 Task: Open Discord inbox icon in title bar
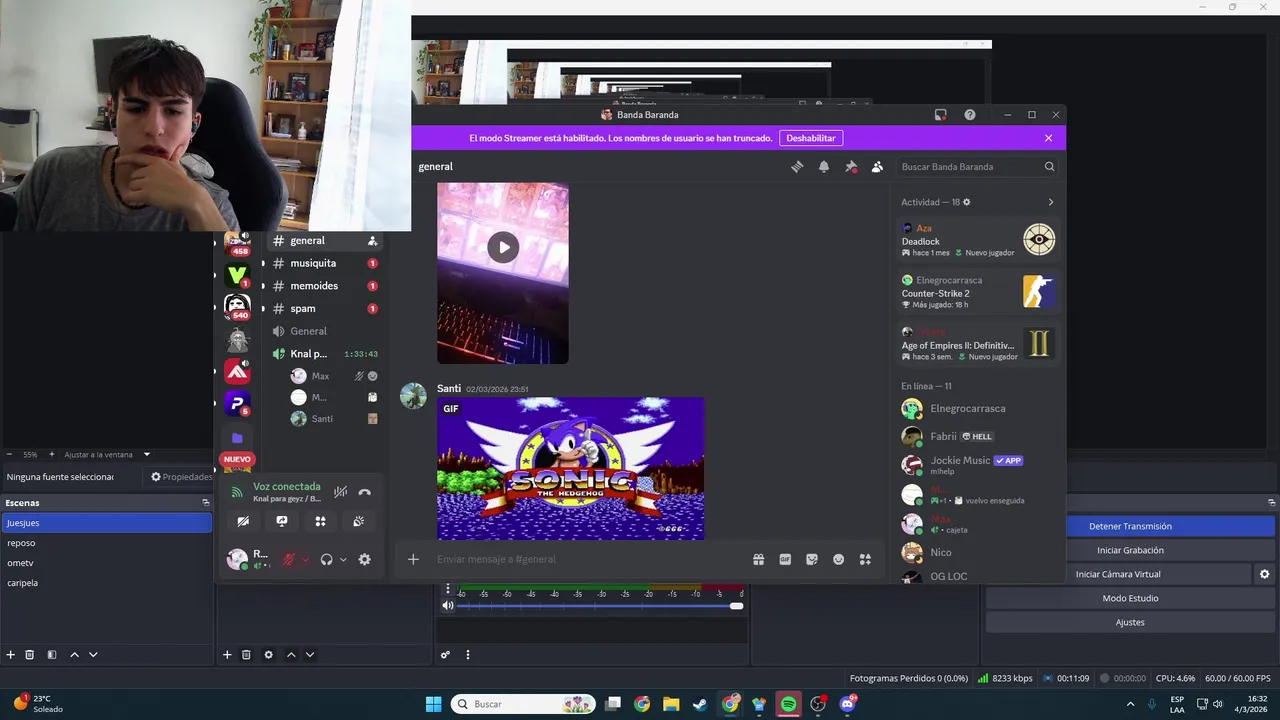(x=940, y=115)
